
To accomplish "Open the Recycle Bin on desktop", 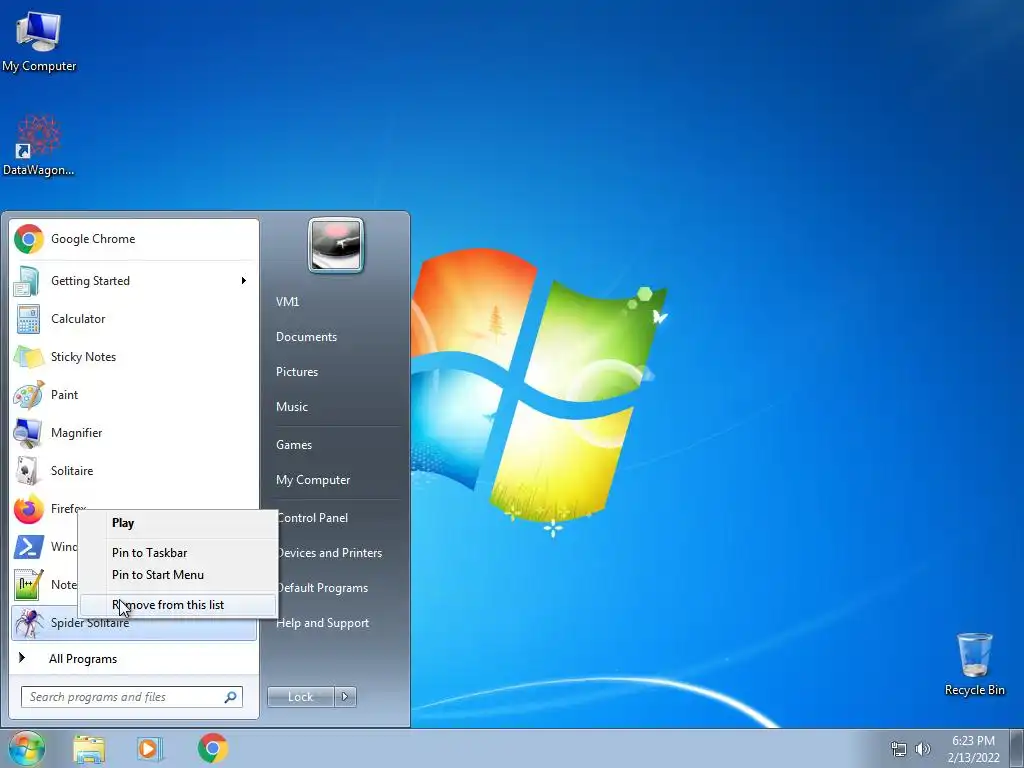I will [974, 664].
